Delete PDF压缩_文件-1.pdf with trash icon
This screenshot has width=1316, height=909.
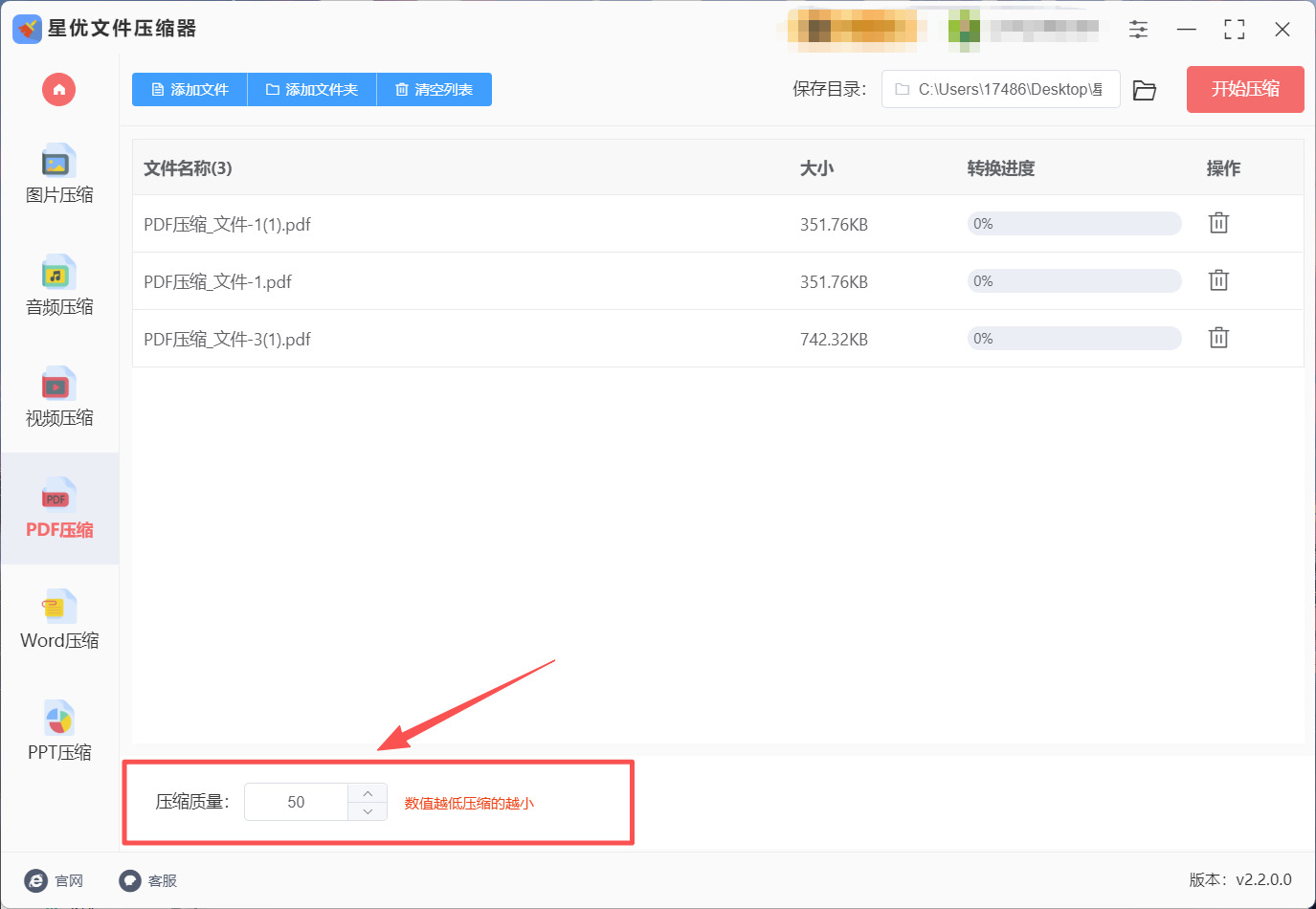1218,280
